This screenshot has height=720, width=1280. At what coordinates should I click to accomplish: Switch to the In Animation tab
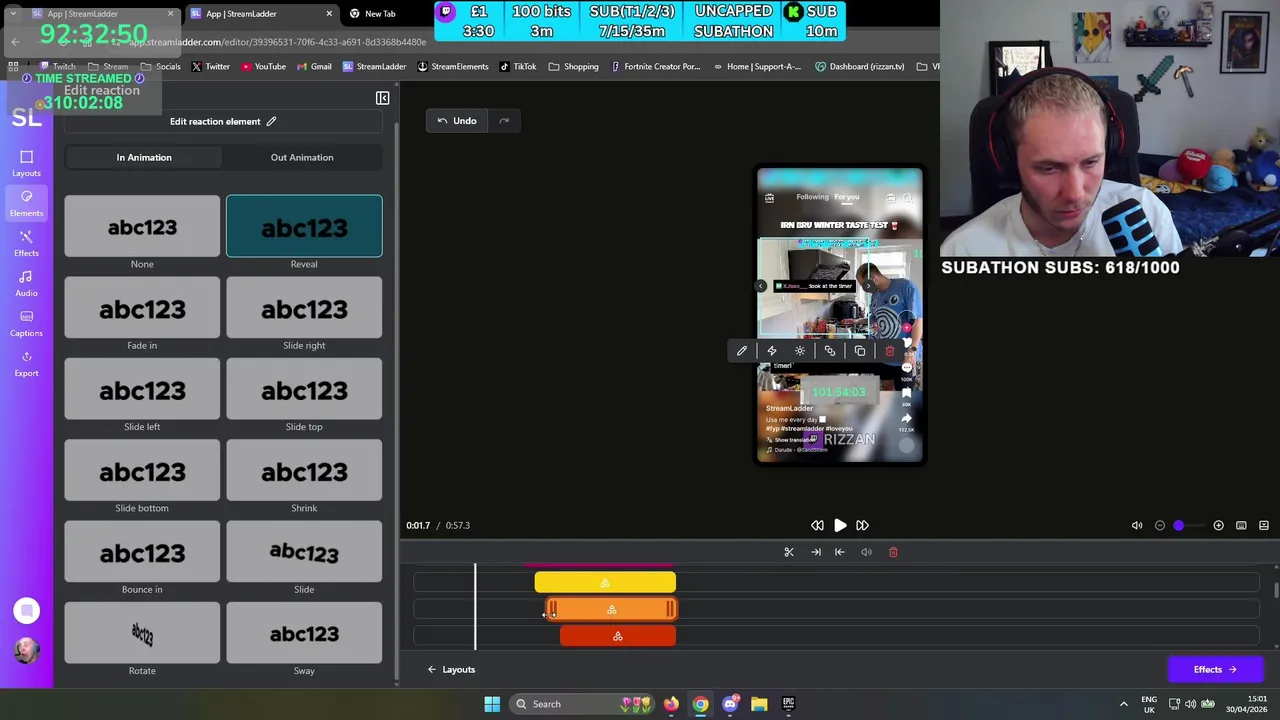[144, 157]
